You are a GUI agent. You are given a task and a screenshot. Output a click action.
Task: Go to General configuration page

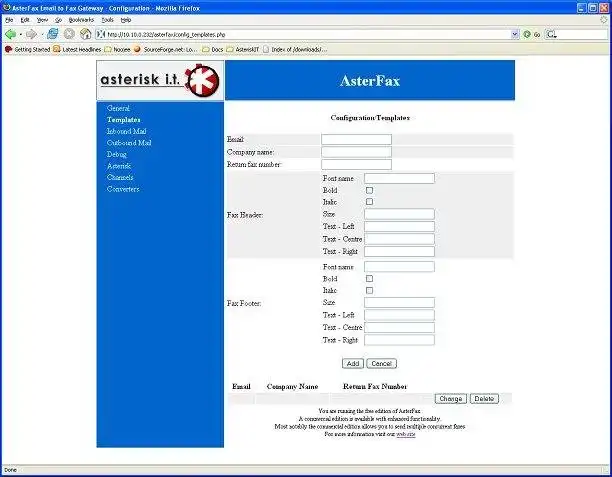click(x=118, y=108)
